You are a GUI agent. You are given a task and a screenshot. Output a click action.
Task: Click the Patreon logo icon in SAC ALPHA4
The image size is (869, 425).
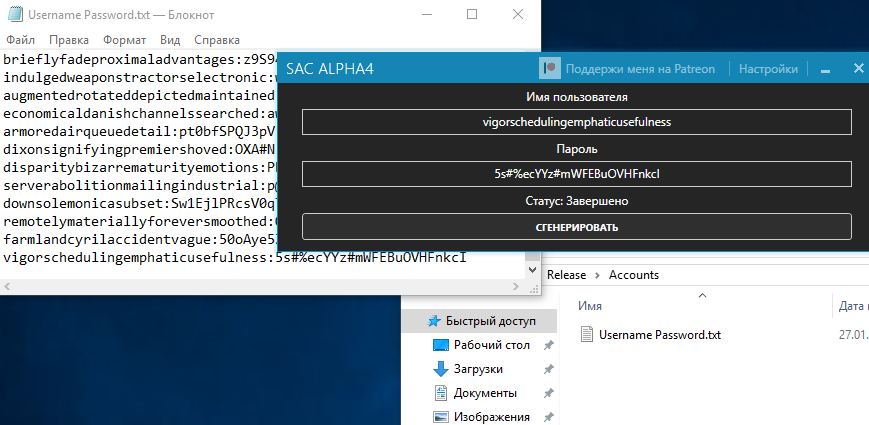(550, 69)
